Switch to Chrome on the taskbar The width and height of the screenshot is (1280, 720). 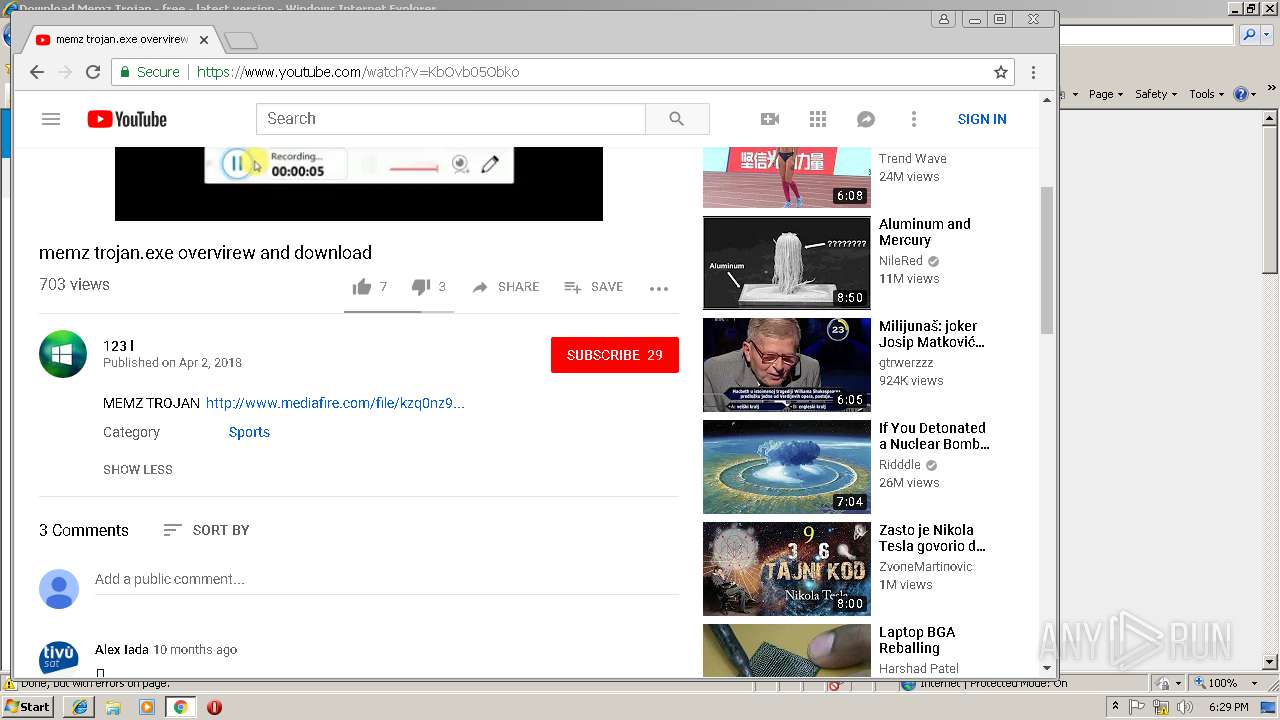[180, 707]
